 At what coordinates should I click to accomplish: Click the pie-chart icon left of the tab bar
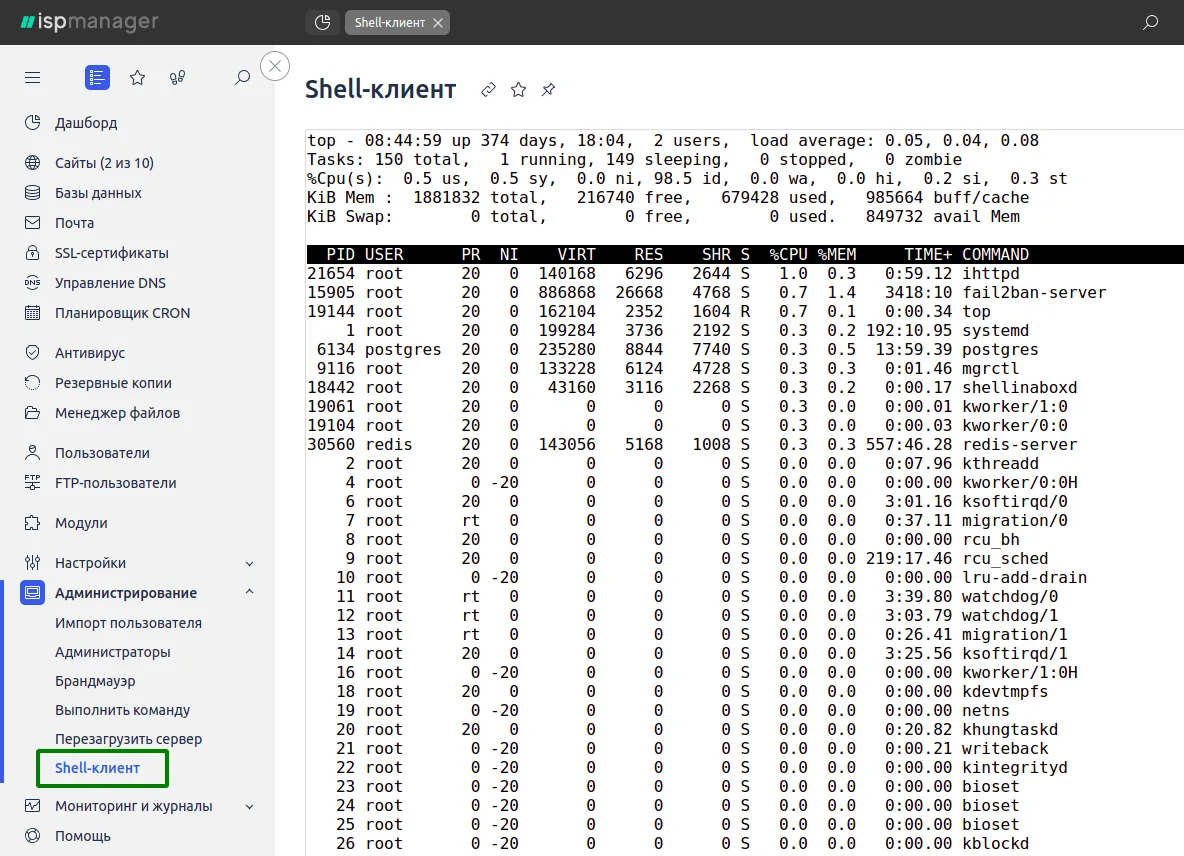coord(322,21)
